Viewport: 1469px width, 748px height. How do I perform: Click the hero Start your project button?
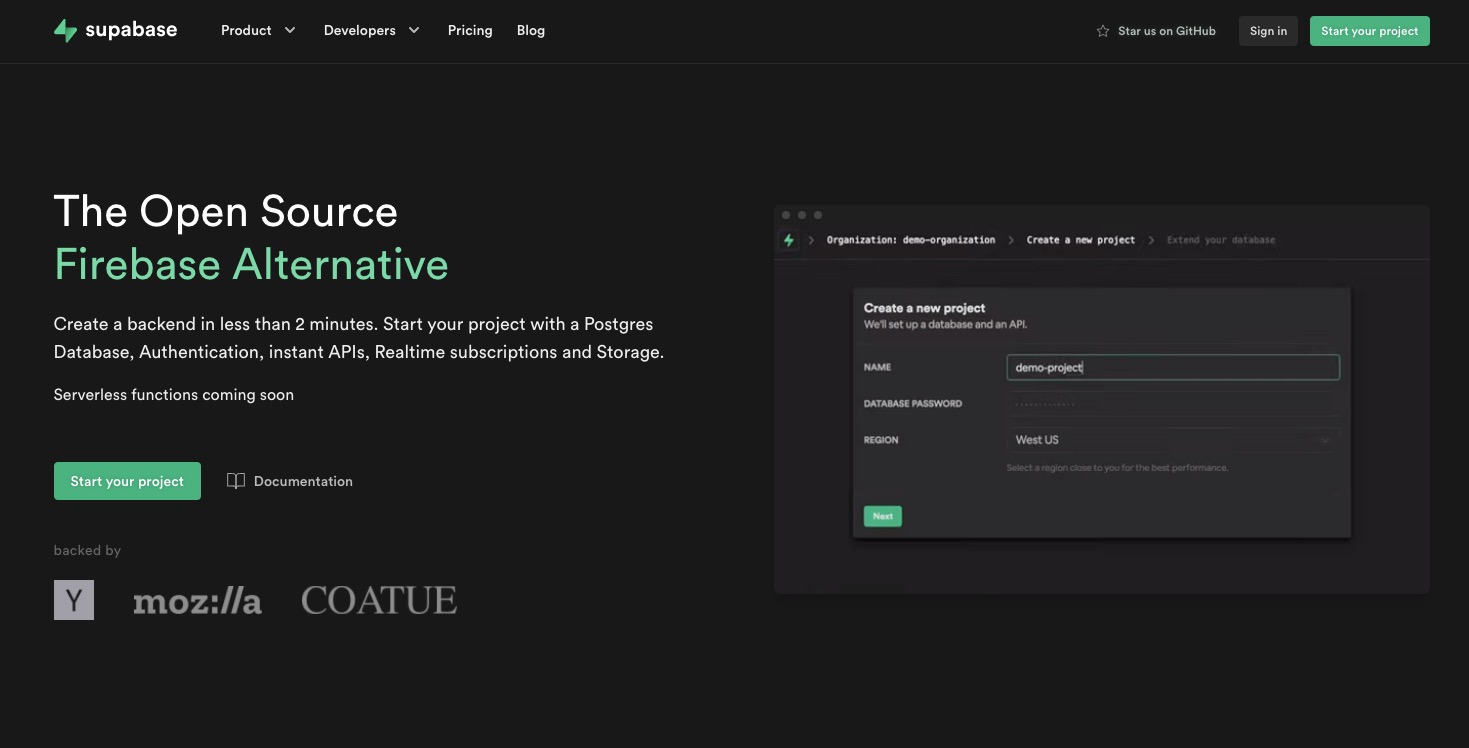click(127, 481)
